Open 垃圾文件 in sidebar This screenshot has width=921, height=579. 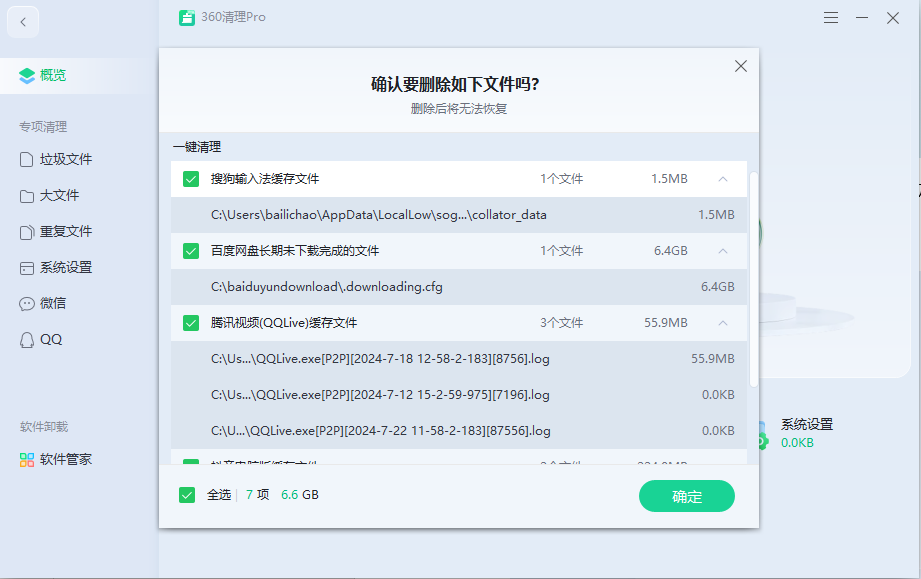(56, 159)
